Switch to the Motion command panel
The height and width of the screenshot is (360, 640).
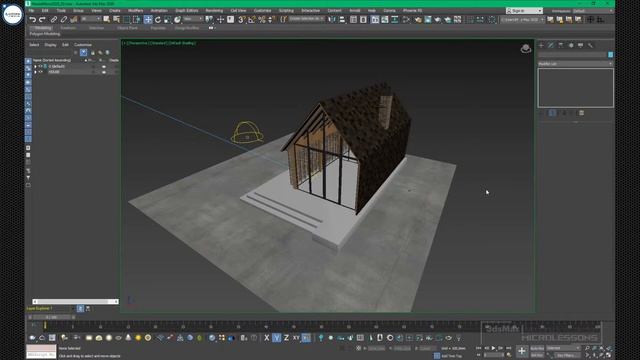coord(571,45)
